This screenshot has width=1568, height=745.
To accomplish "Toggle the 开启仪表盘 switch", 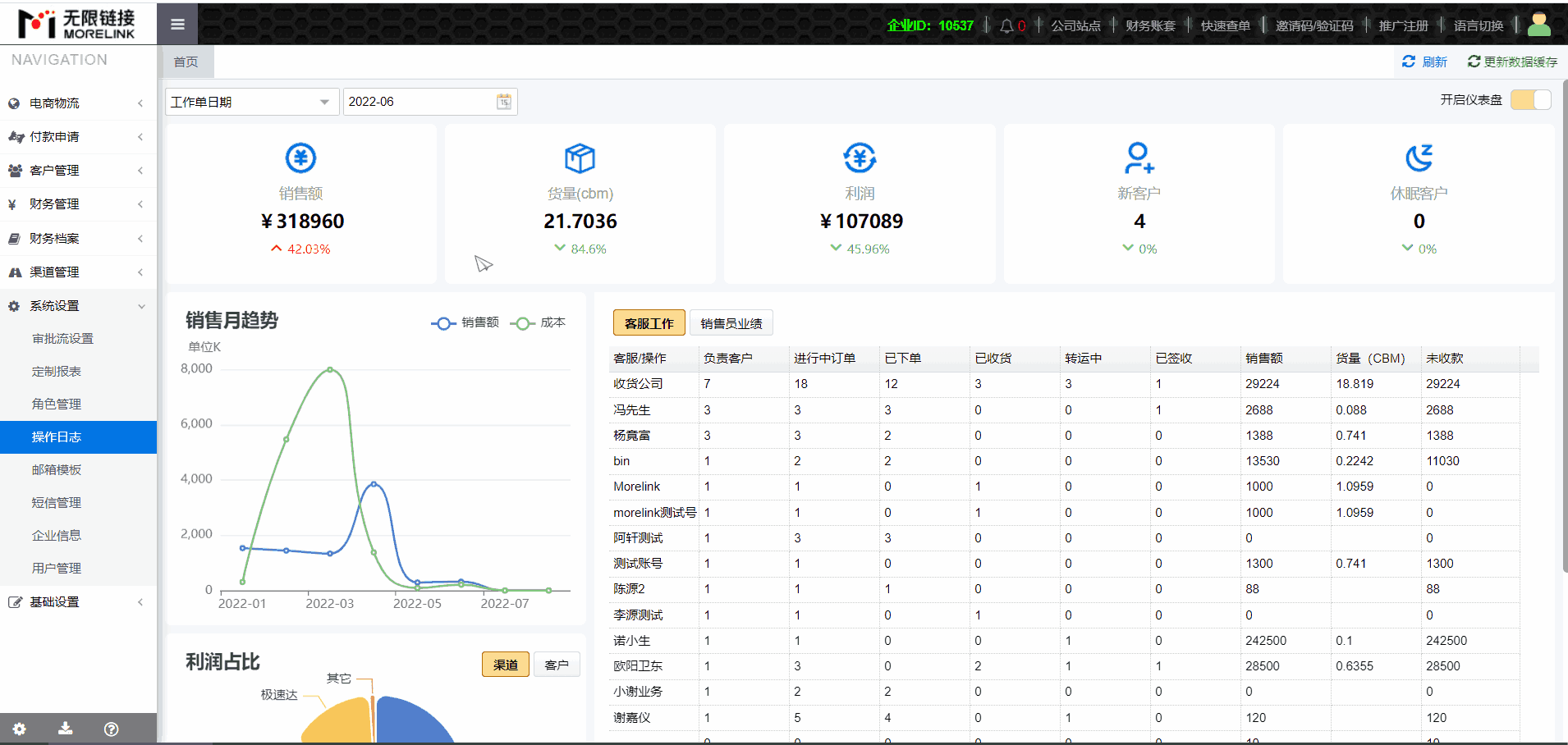I will click(1531, 100).
